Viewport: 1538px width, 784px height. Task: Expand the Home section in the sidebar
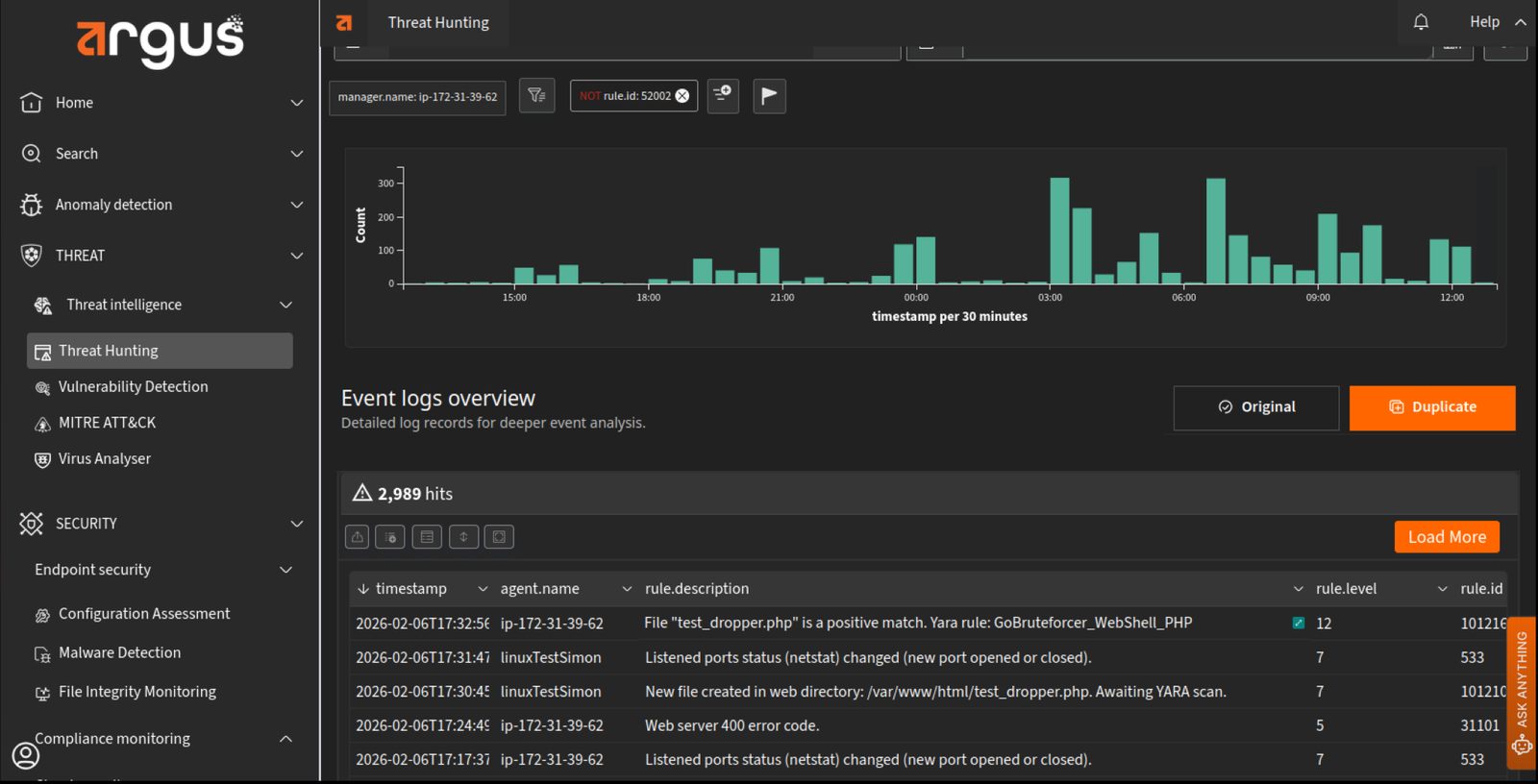297,103
